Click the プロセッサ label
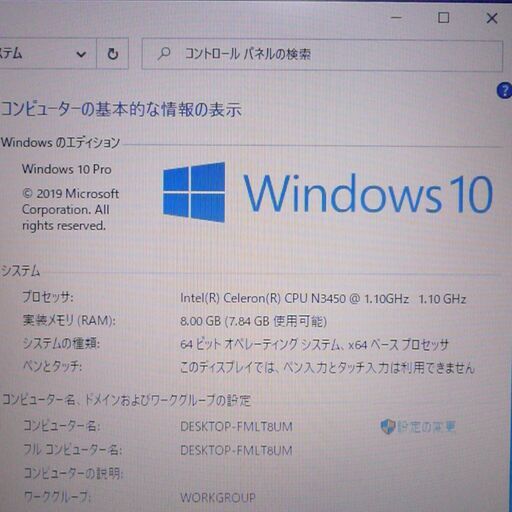The width and height of the screenshot is (512, 512). pyautogui.click(x=48, y=297)
